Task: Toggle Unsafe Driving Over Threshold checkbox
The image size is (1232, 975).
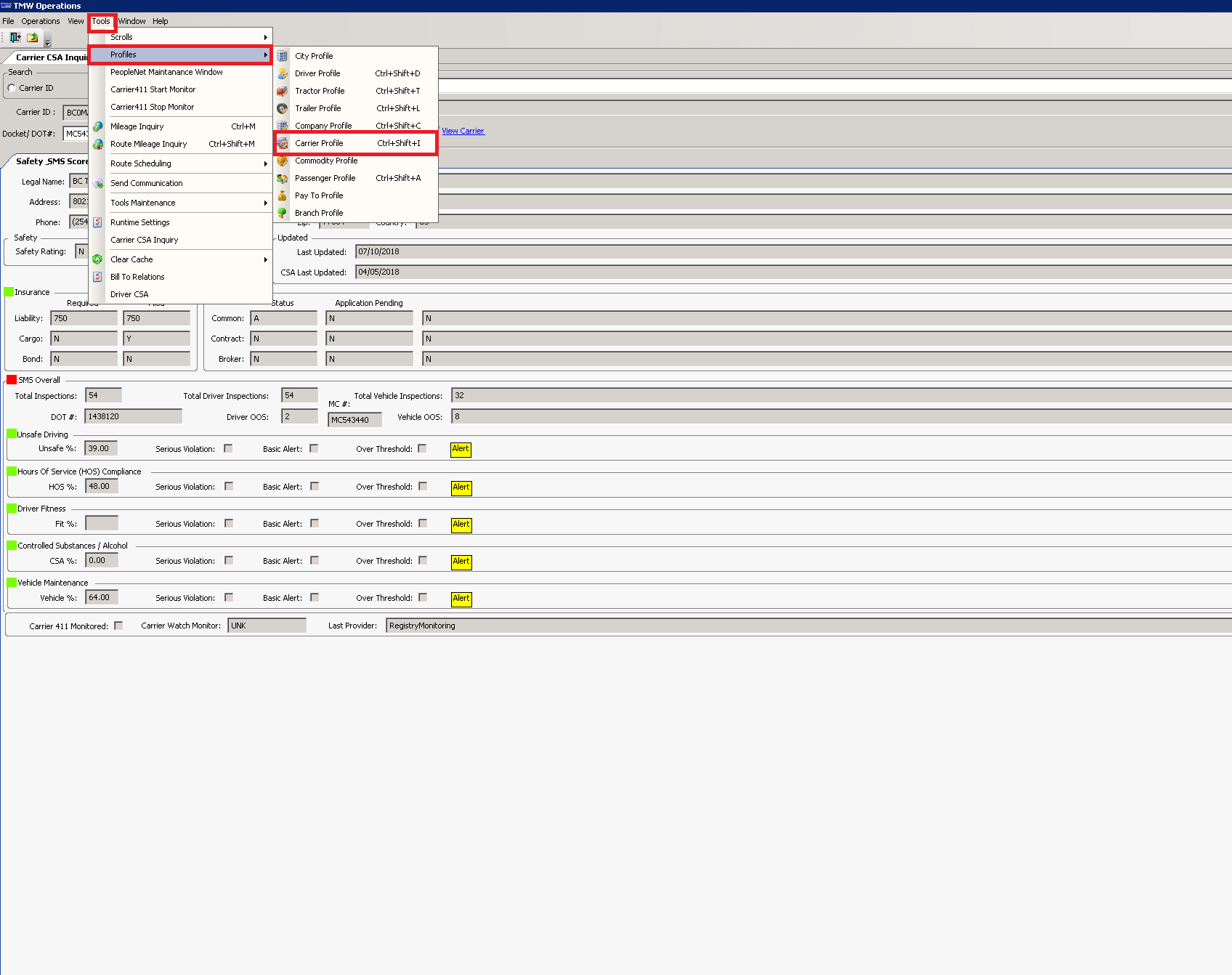Action: pos(422,448)
